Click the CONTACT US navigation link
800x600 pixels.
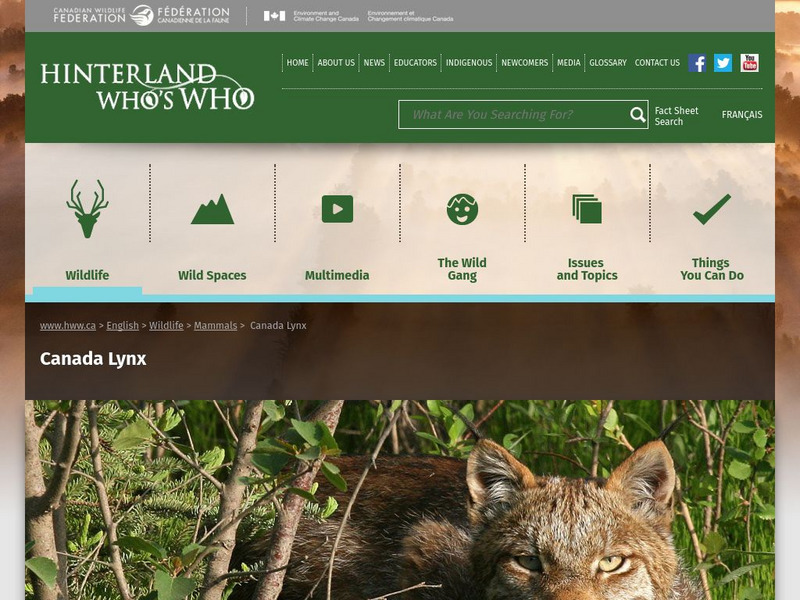coord(657,62)
